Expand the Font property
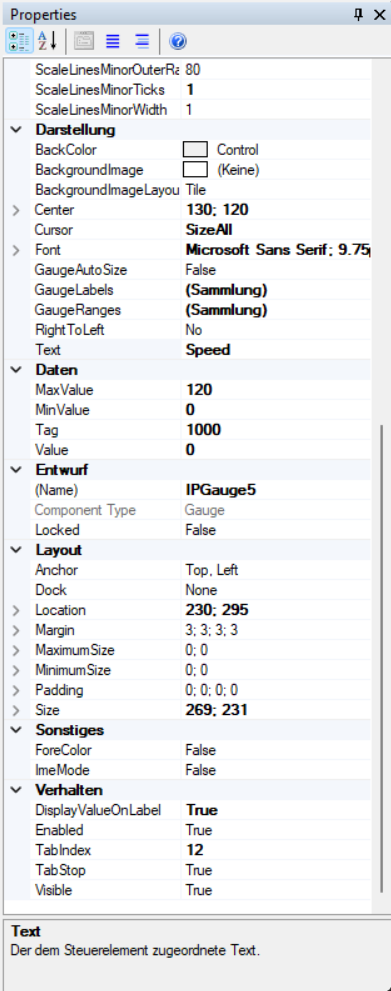391x991 pixels. coord(16,250)
